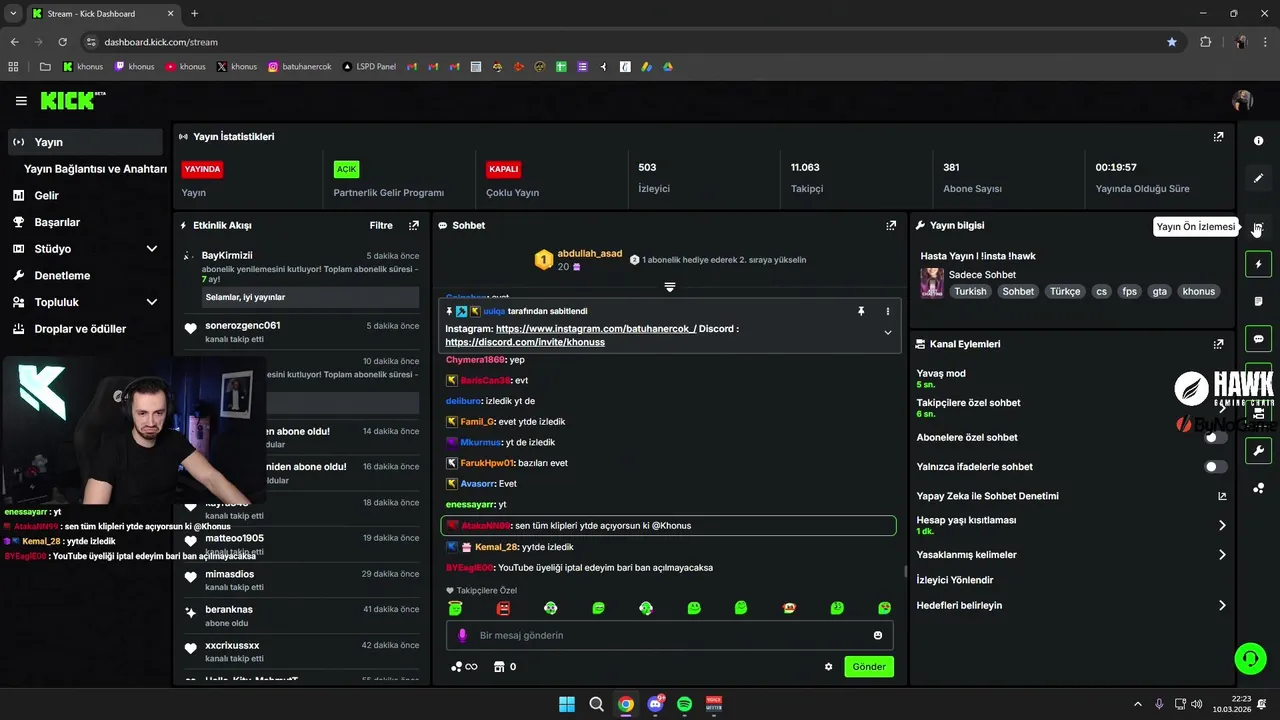Open Yasaklanmış kelimeler arrow
The image size is (1280, 720).
(1222, 555)
